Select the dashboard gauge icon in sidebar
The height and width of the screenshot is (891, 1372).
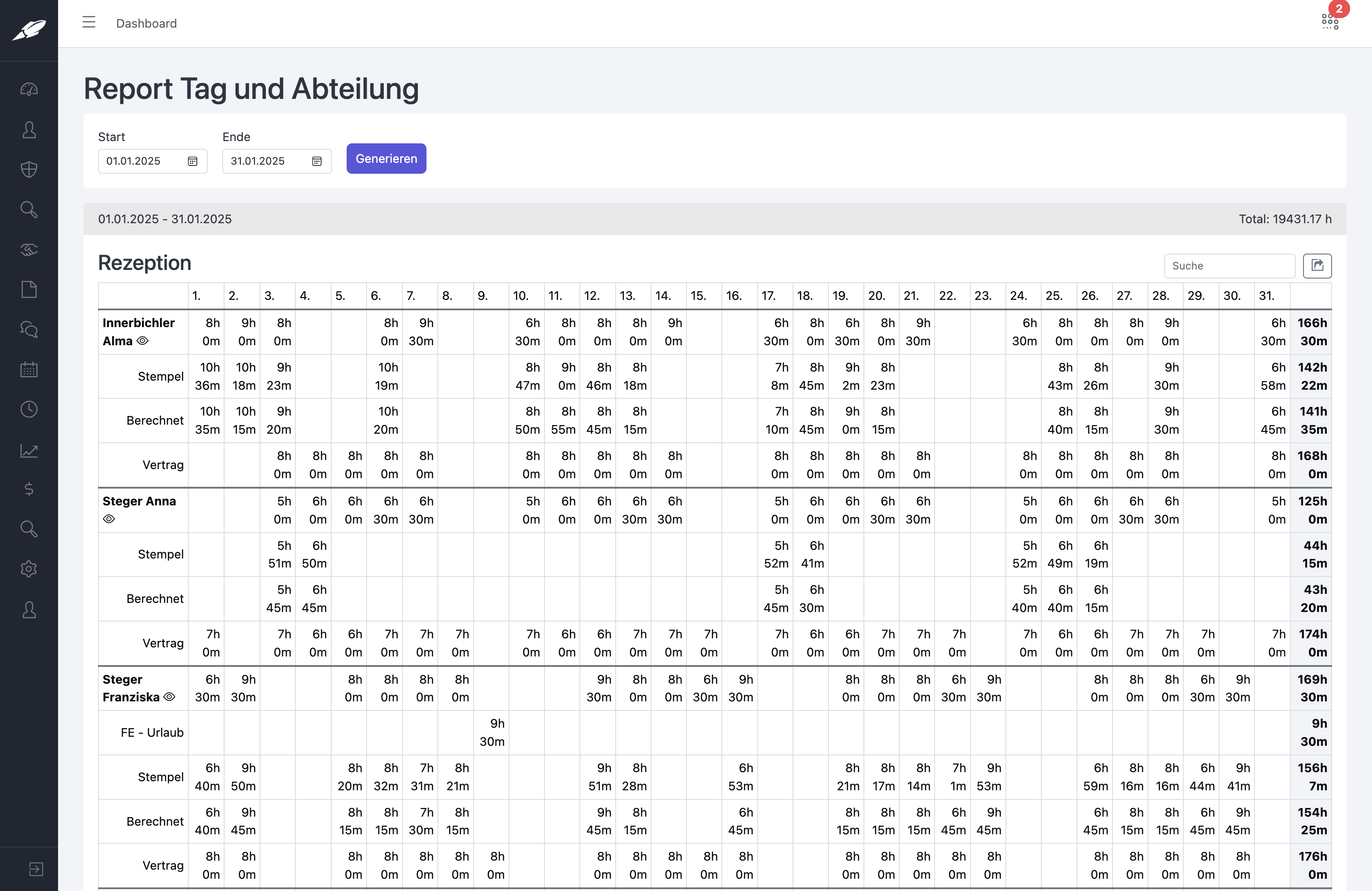coord(28,89)
